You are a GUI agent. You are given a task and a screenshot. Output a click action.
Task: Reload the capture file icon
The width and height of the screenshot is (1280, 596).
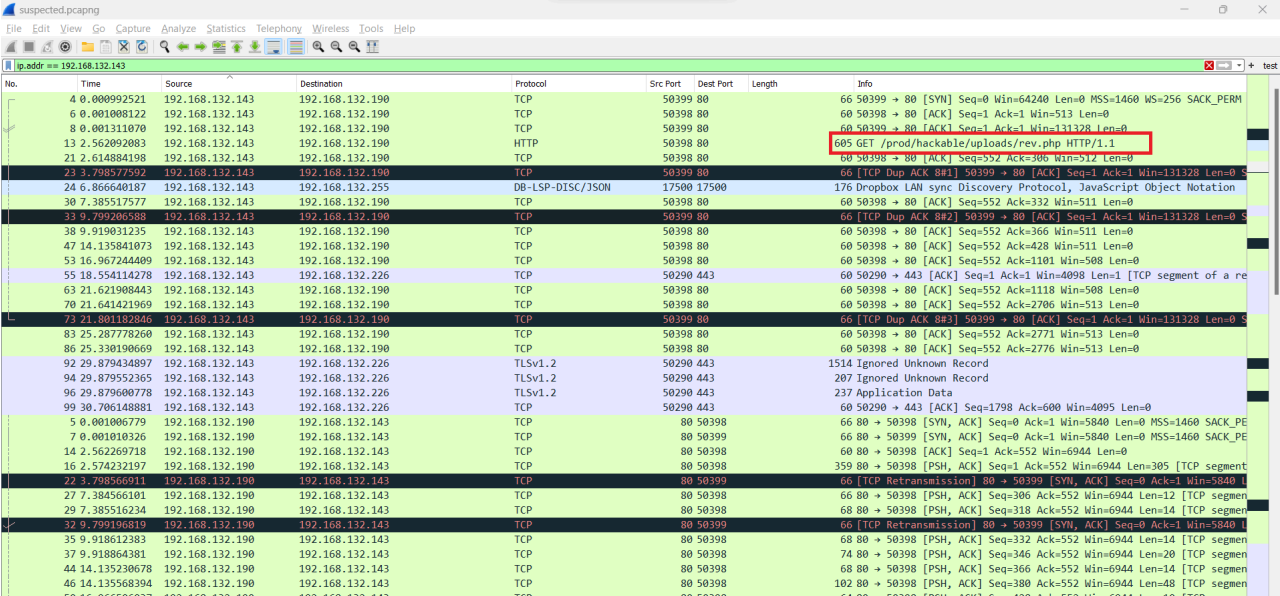(142, 47)
